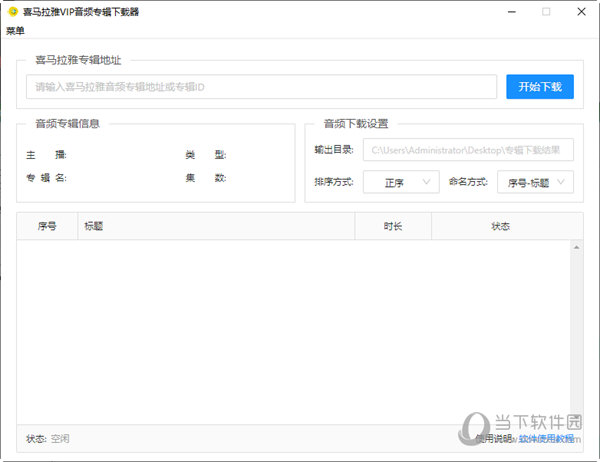The width and height of the screenshot is (600, 462).
Task: Click the 时长 column header
Action: tap(393, 226)
